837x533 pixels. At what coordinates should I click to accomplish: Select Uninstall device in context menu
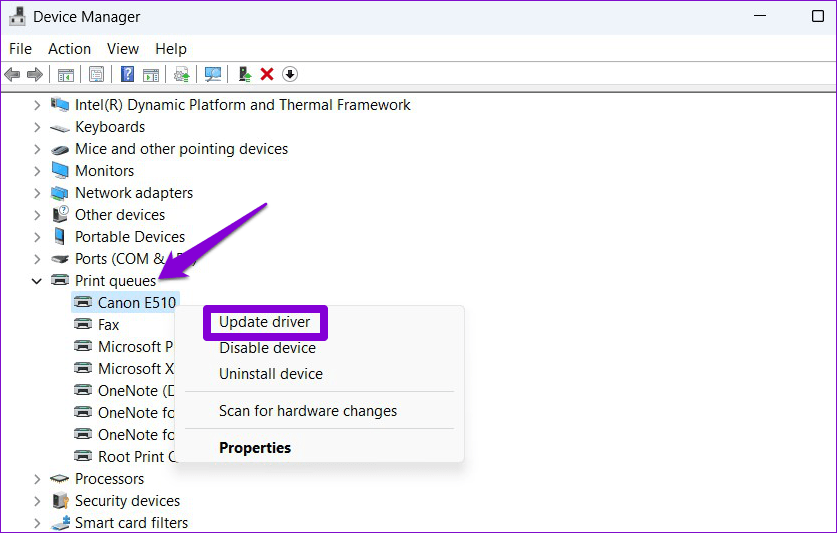270,374
